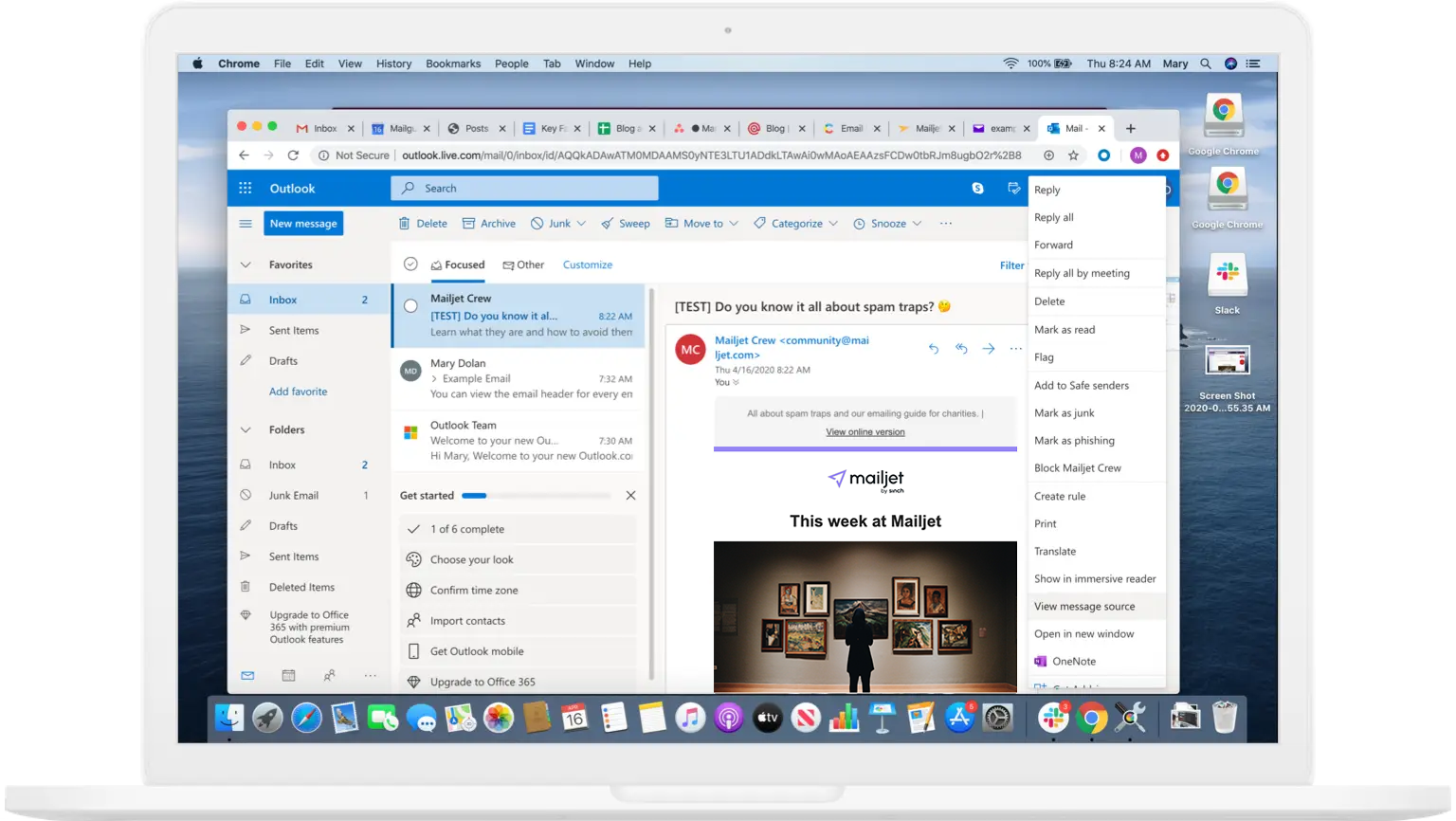Open Launchpad from the Dock
The width and height of the screenshot is (1456, 821).
tap(267, 719)
